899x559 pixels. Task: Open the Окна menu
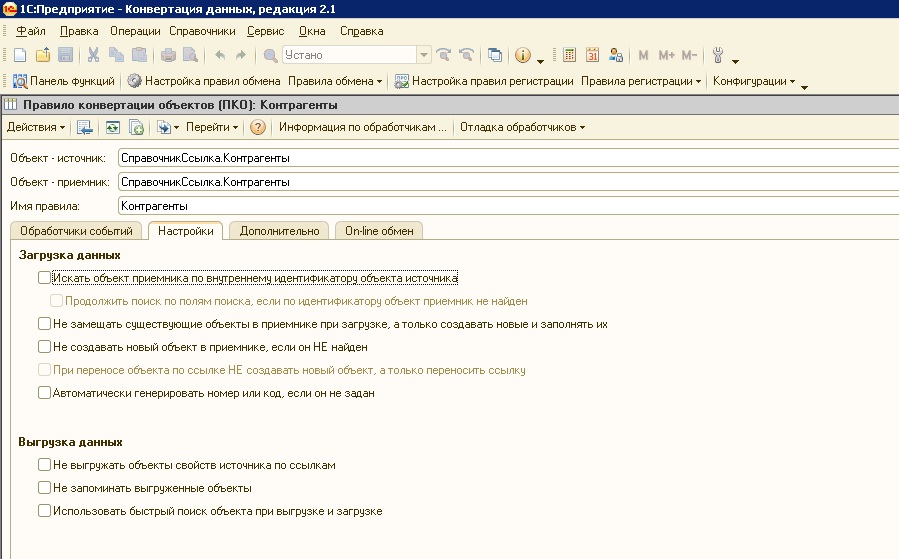point(312,32)
